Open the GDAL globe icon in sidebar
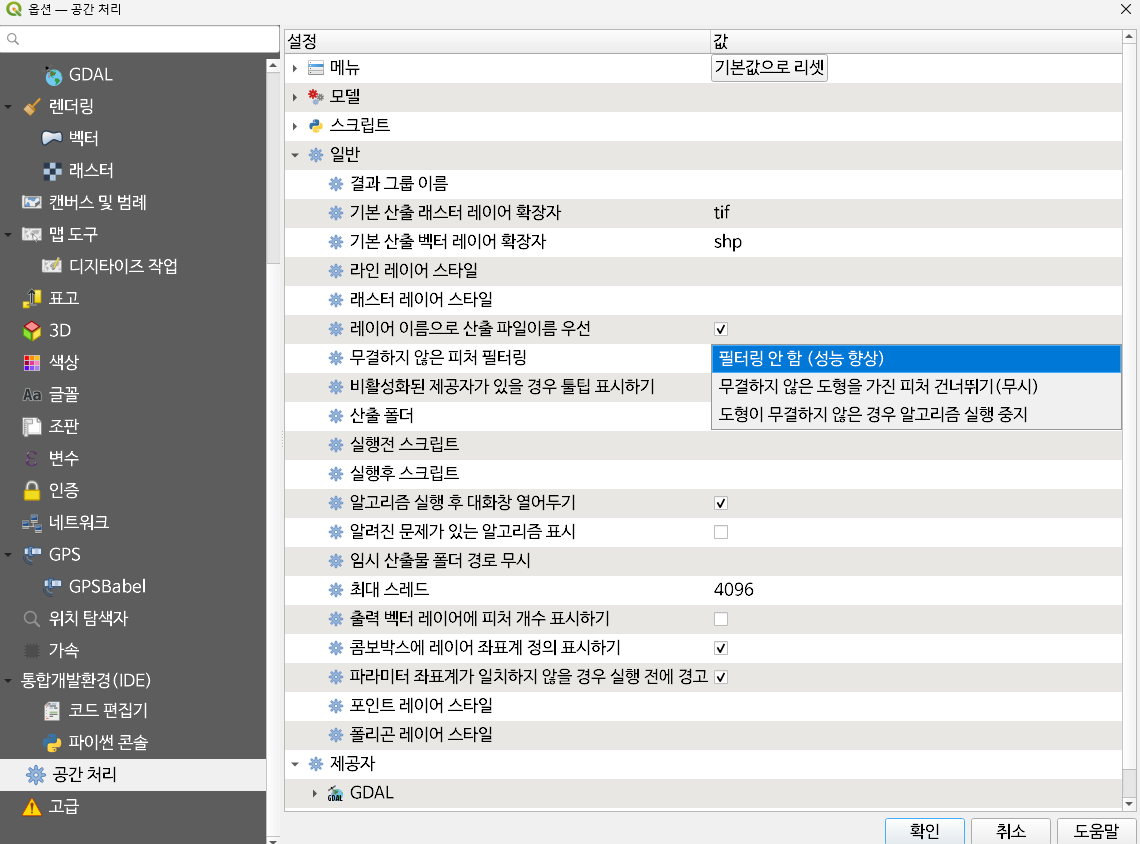 [x=53, y=75]
